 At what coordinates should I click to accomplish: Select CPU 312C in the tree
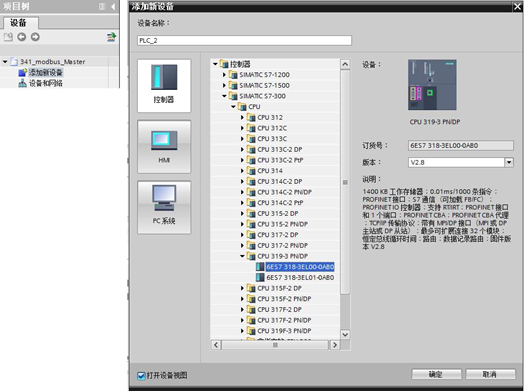tap(272, 128)
